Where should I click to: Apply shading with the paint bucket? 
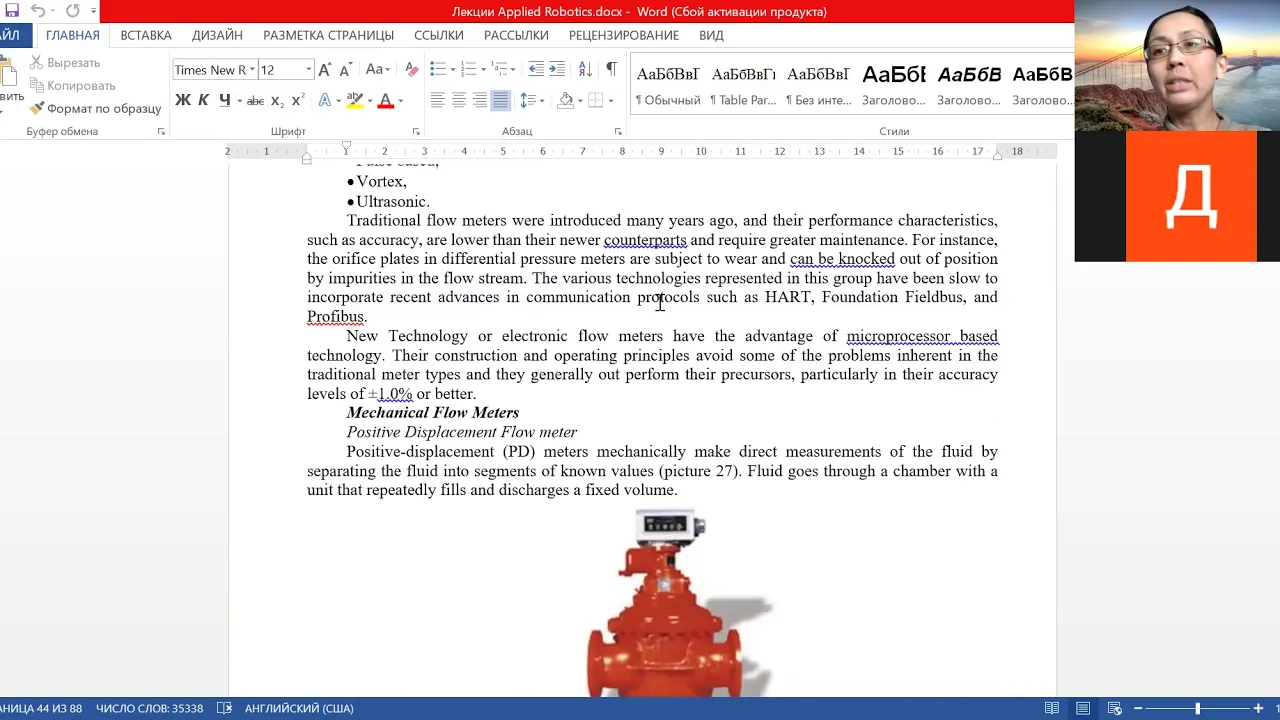click(565, 100)
